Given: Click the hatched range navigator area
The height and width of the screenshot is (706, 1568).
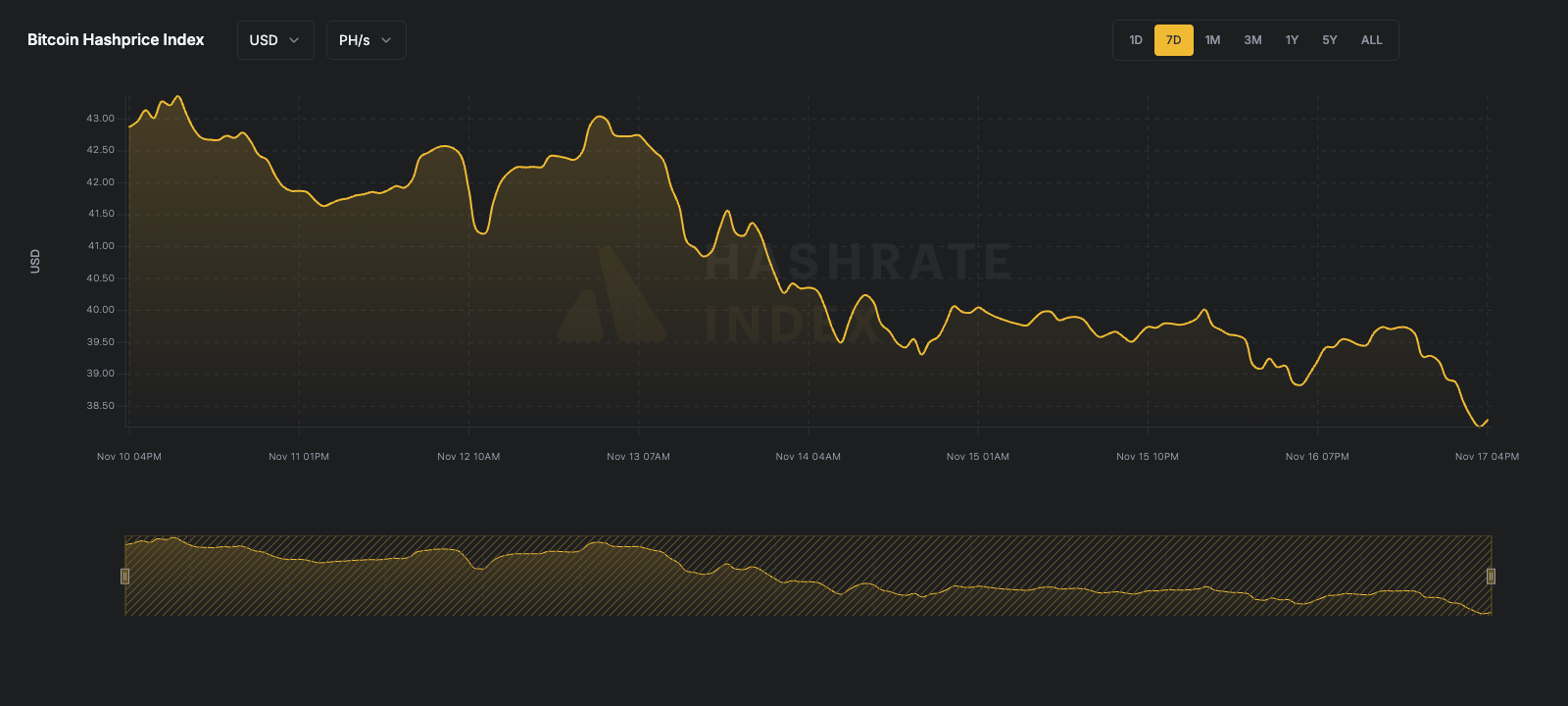Looking at the screenshot, I should (x=808, y=576).
